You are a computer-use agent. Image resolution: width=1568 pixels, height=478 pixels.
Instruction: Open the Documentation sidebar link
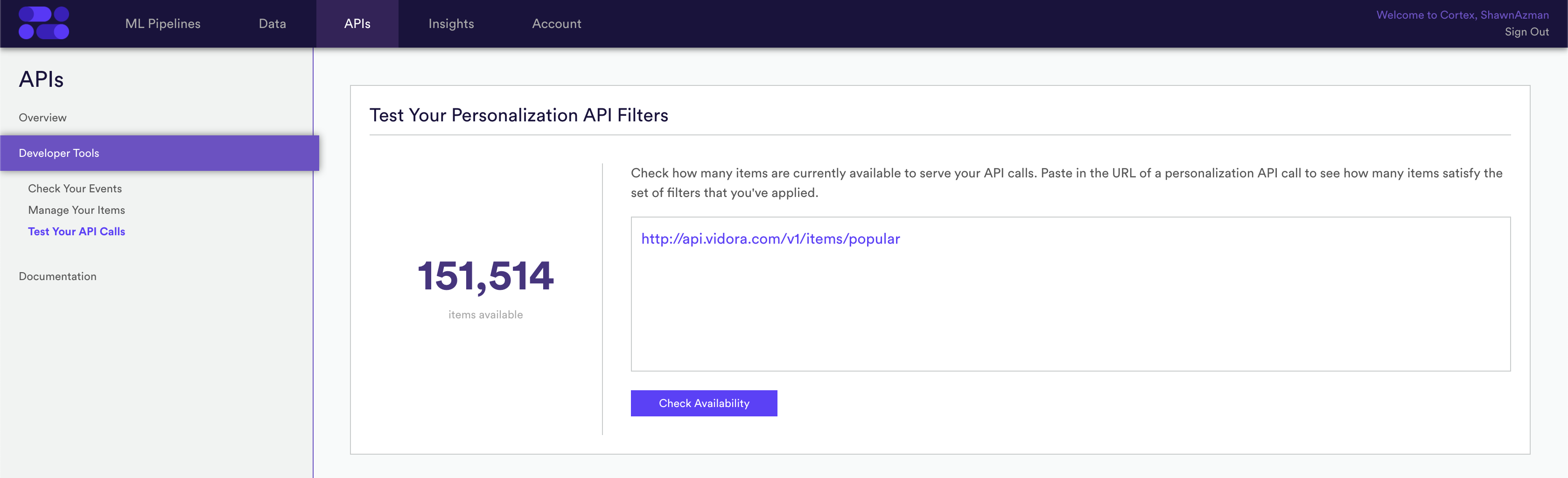(x=57, y=276)
